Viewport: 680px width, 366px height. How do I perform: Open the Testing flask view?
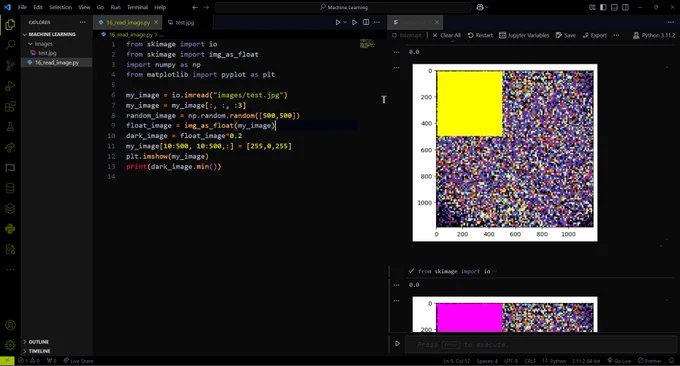(x=10, y=127)
